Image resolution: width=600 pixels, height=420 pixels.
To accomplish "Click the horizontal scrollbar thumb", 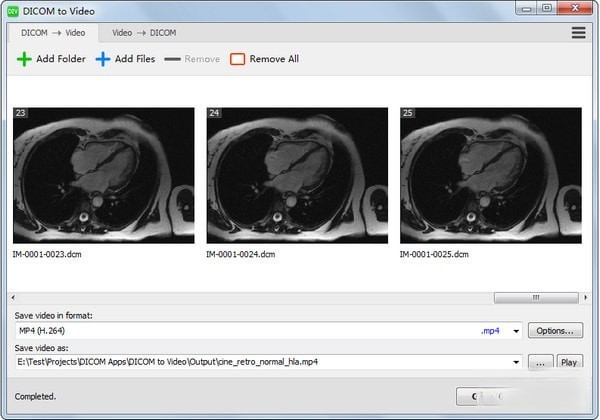I will [x=536, y=297].
